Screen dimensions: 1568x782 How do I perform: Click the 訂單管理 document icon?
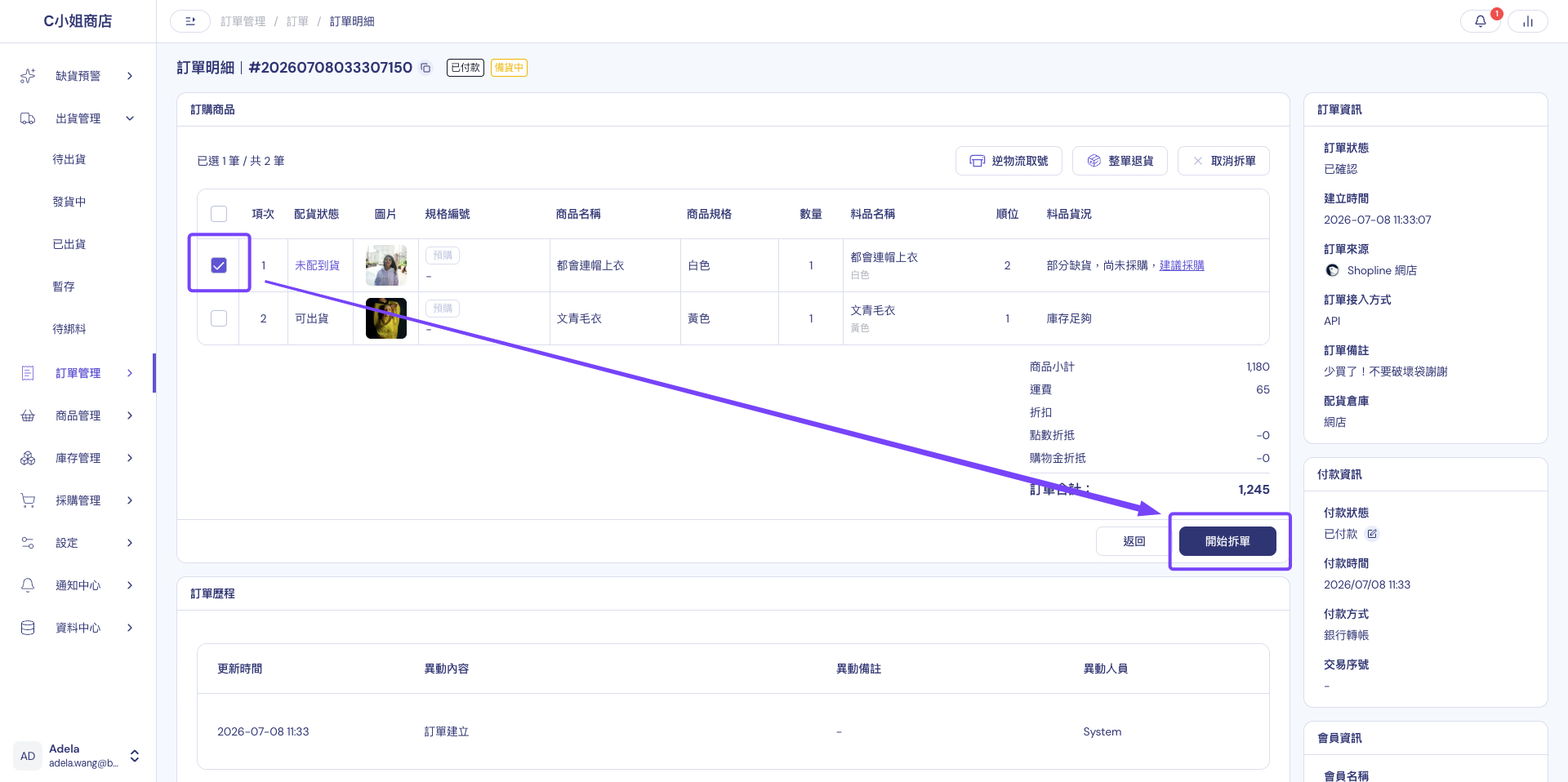[28, 373]
